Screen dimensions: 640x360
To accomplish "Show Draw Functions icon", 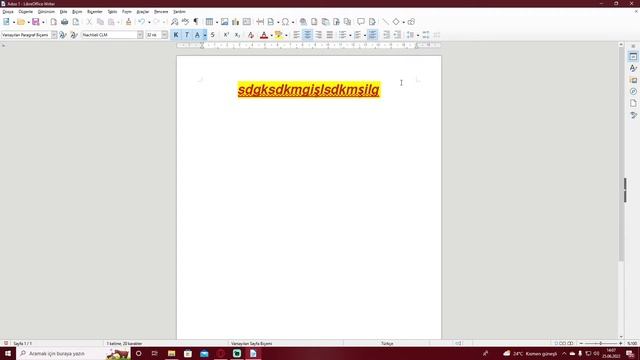I will 411,22.
